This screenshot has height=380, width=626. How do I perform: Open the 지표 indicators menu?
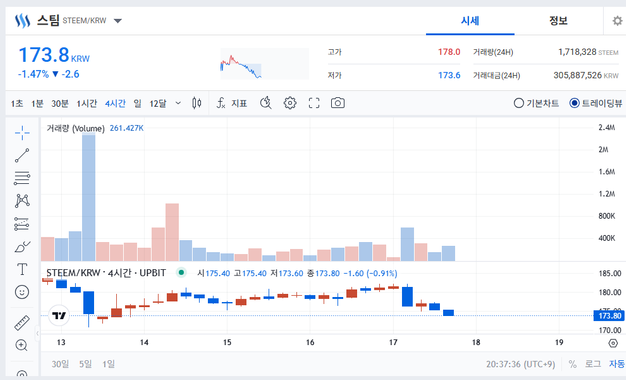(232, 103)
